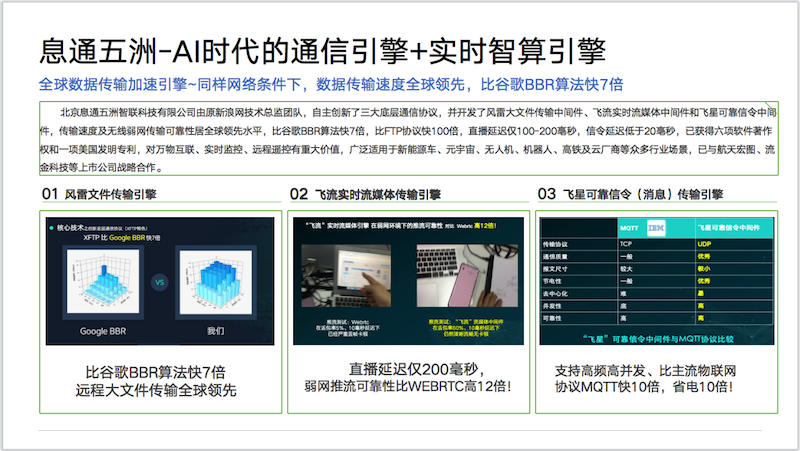This screenshot has height=451, width=800.
Task: Click the 较大 cell in the 报文尺寸 row
Action: [x=627, y=269]
